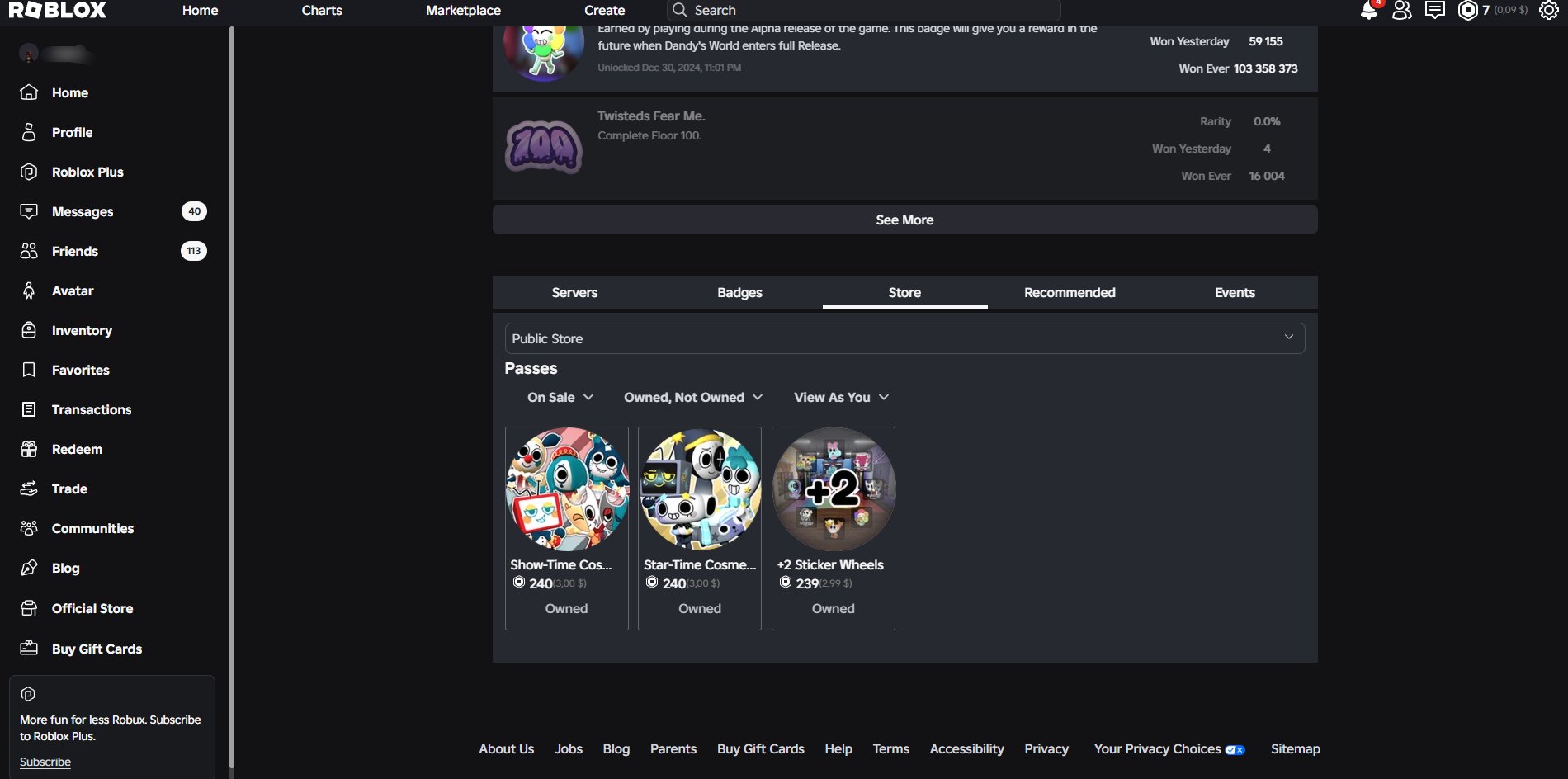
Task: Open the +2 Sticker Wheels pass thumbnail
Action: click(834, 489)
